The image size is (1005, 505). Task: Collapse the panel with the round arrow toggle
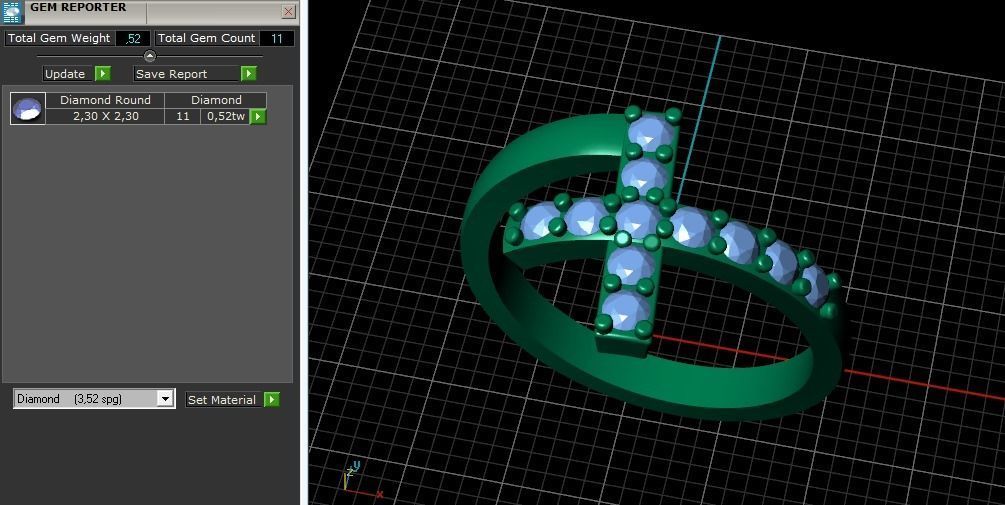(149, 56)
